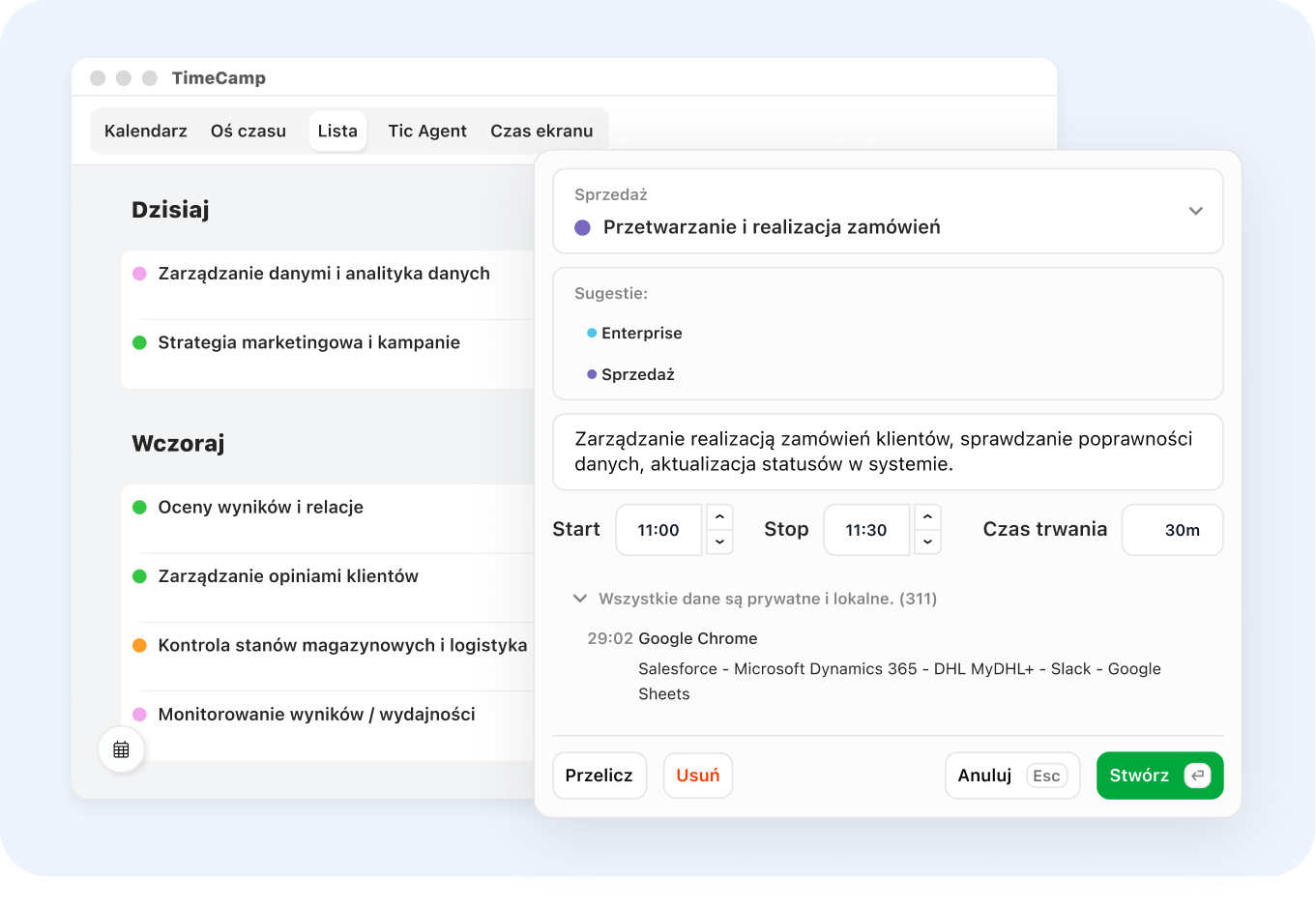Click the Czas trwania 30m field
The height and width of the screenshot is (909, 1316).
(1172, 530)
